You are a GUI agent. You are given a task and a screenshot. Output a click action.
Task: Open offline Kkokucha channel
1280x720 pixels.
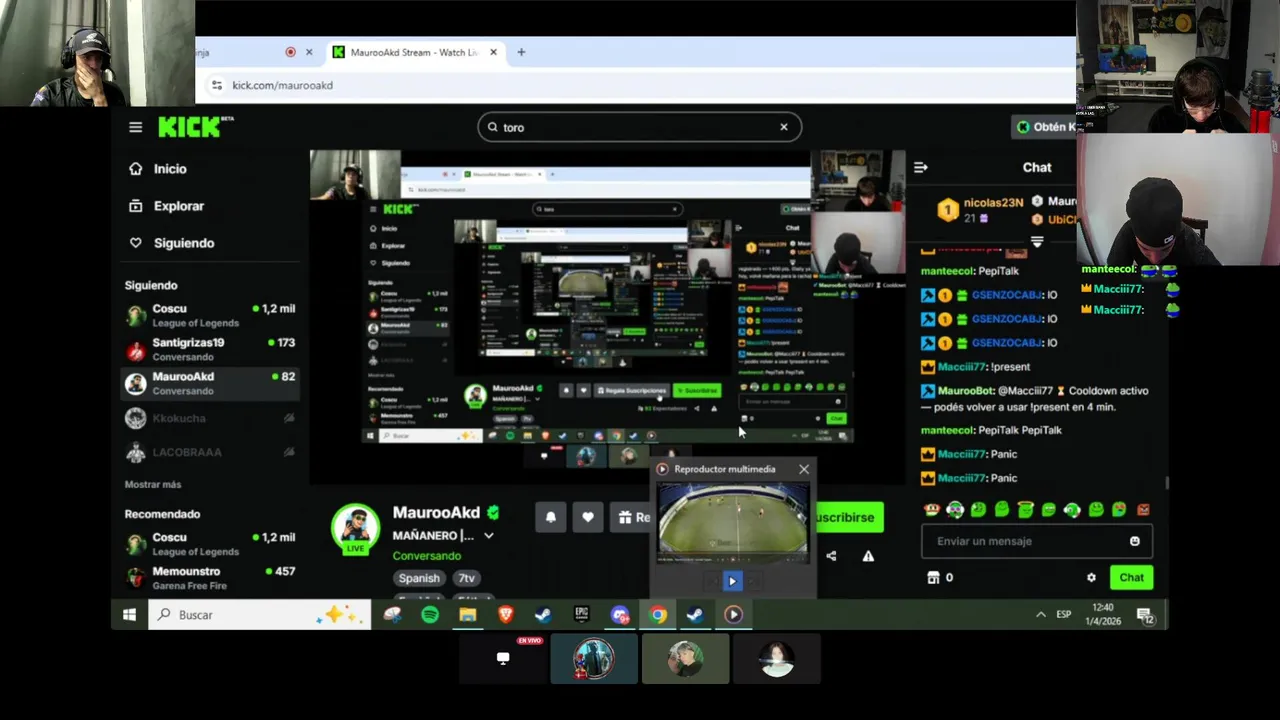pos(210,418)
